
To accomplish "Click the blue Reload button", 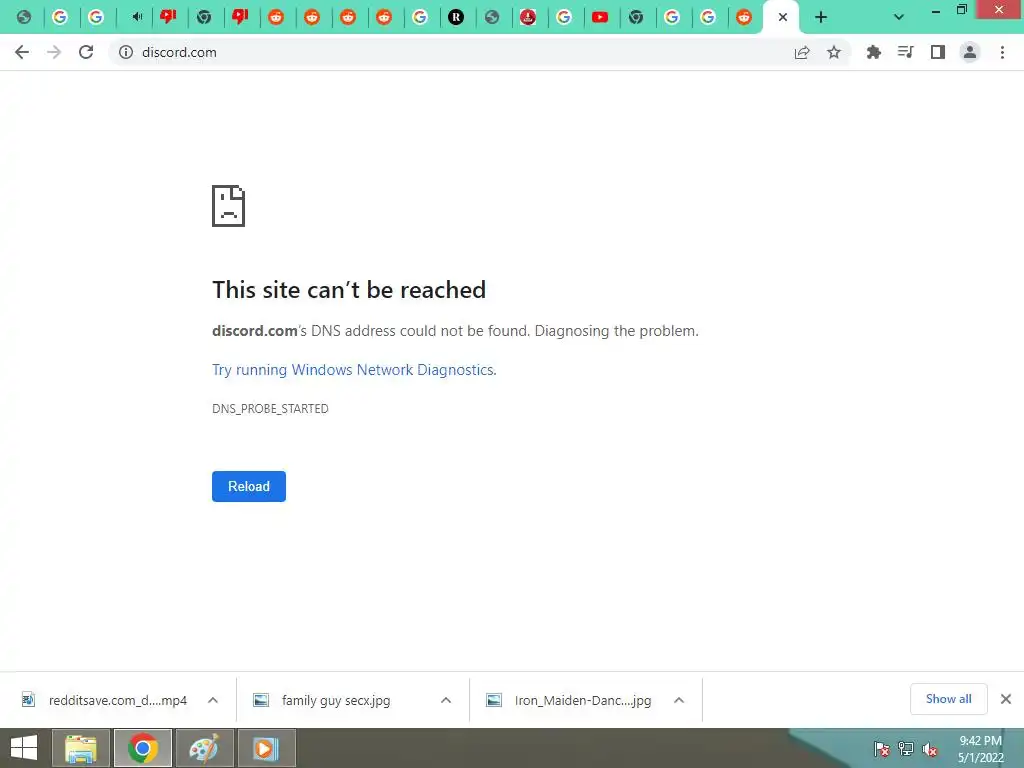I will [249, 487].
